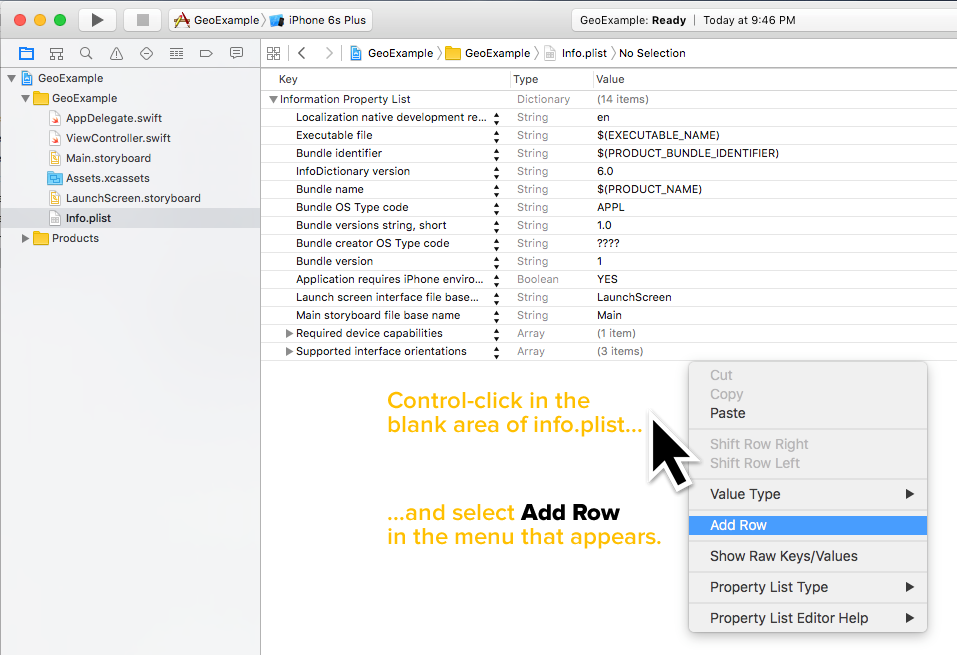The image size is (957, 655).
Task: Open the Issue navigator warning icon
Action: pos(116,54)
